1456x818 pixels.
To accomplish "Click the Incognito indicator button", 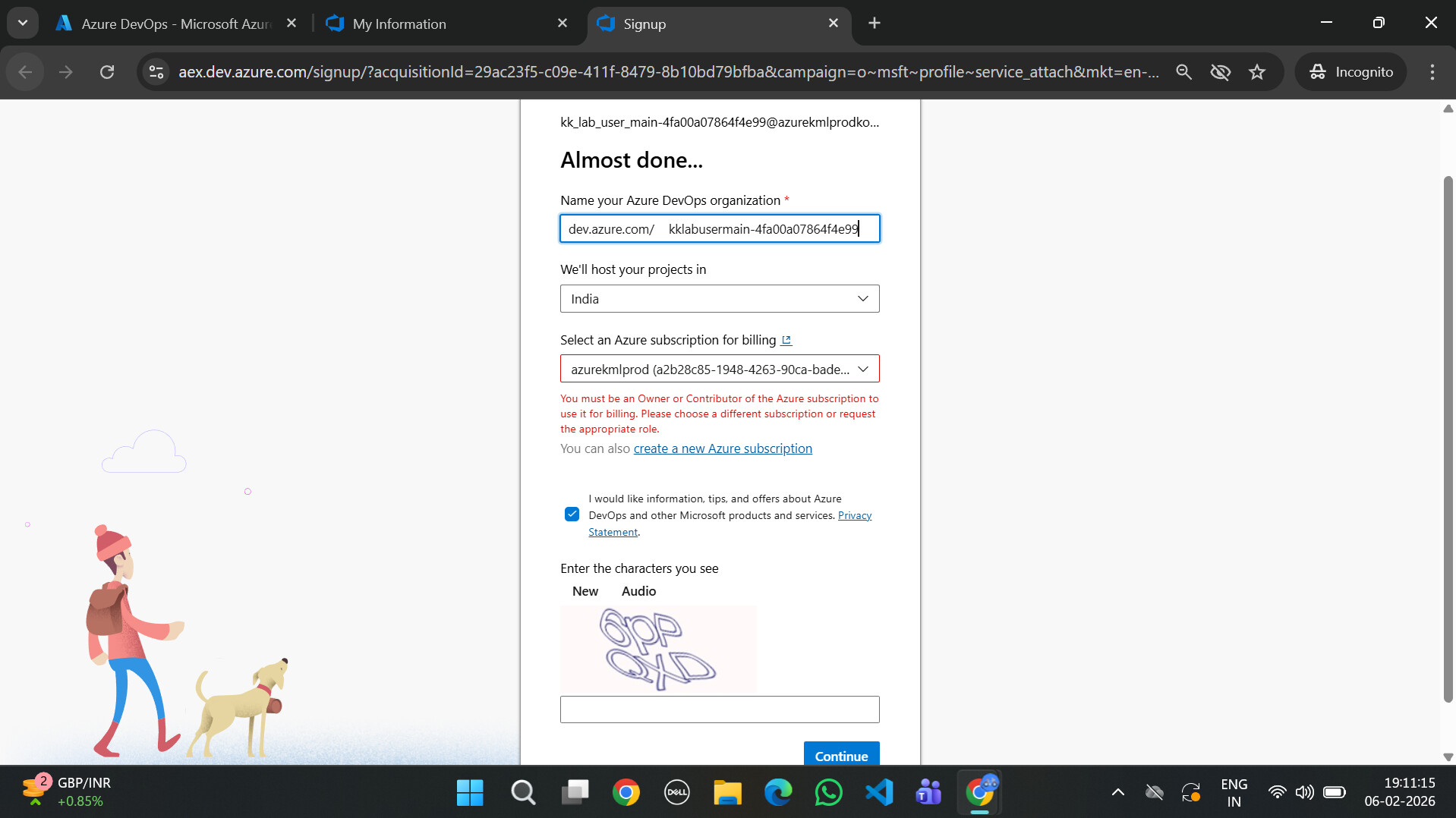I will [x=1351, y=72].
